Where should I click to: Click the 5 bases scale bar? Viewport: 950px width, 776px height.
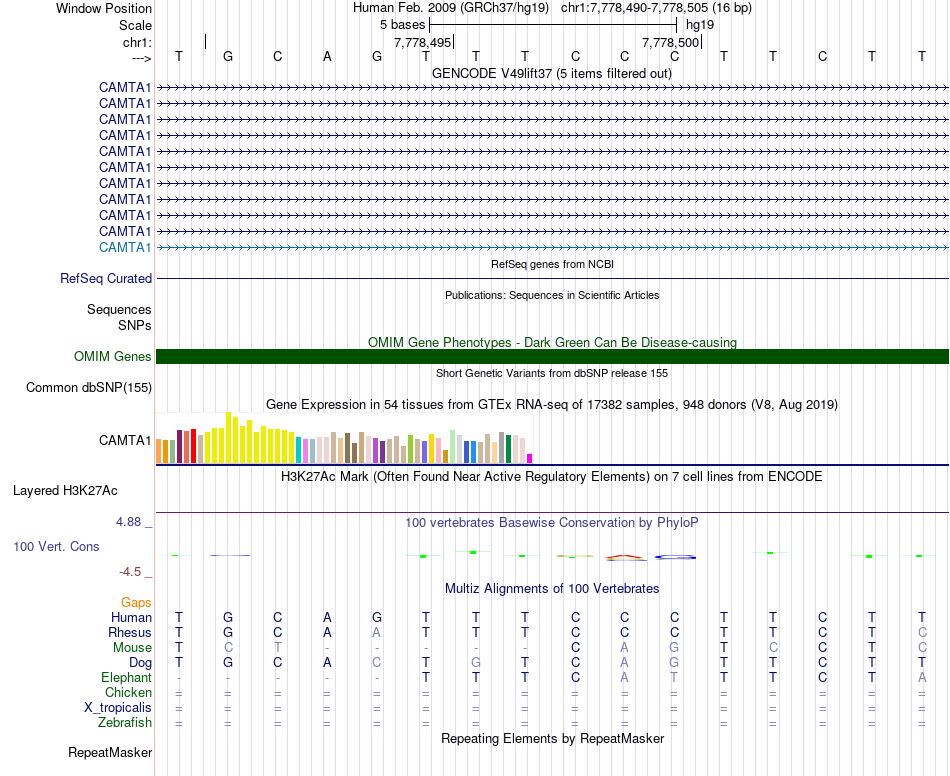pos(553,25)
